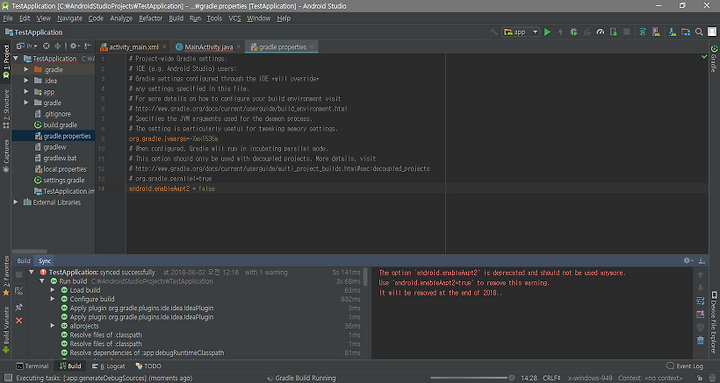The height and width of the screenshot is (383, 720).
Task: Click the Make Project hammer icon
Action: tap(494, 32)
